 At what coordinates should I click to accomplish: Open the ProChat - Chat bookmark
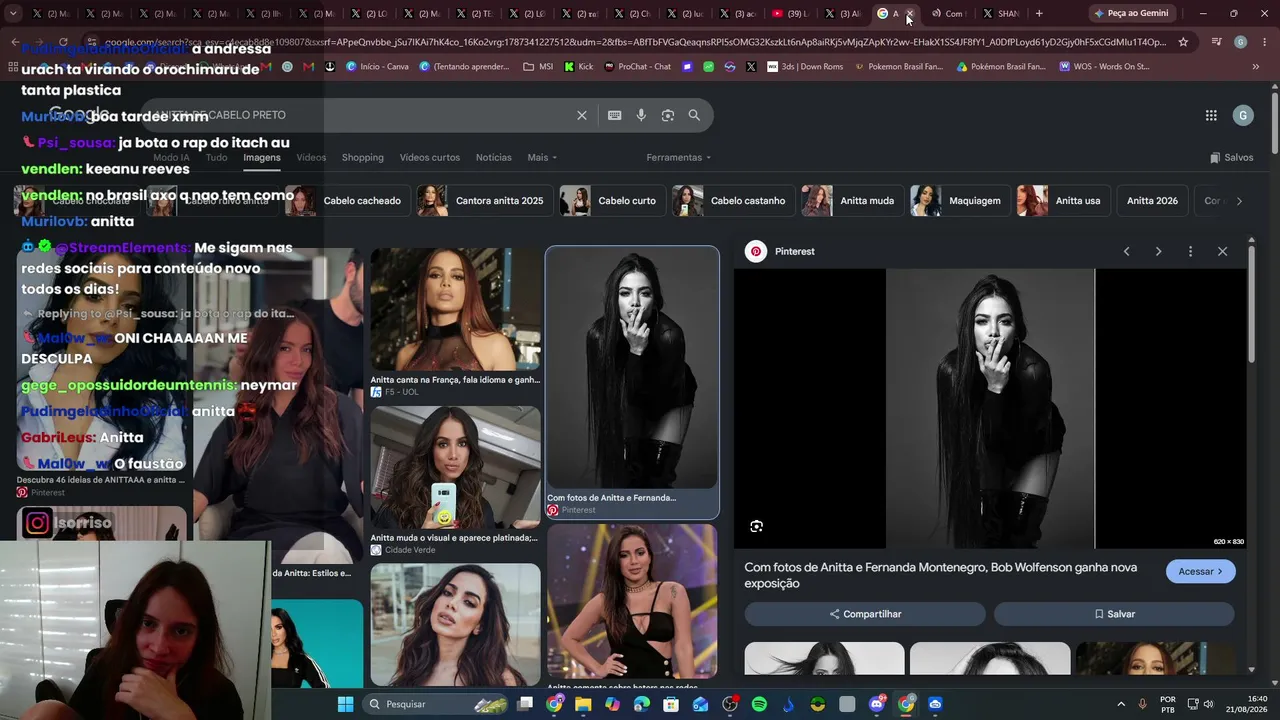click(637, 67)
